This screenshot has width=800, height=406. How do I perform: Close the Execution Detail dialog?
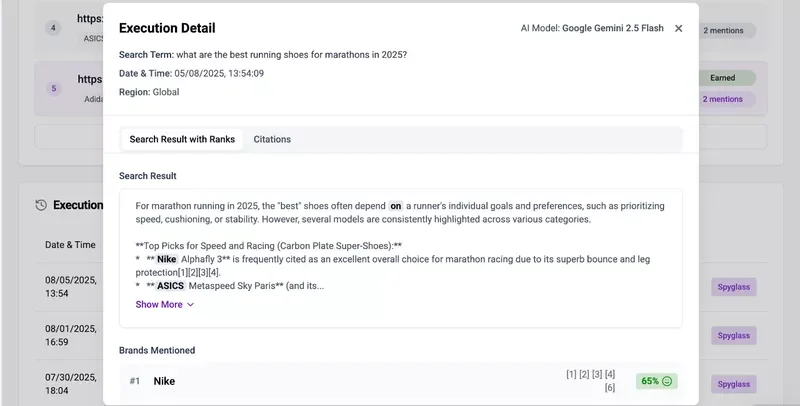click(x=679, y=29)
